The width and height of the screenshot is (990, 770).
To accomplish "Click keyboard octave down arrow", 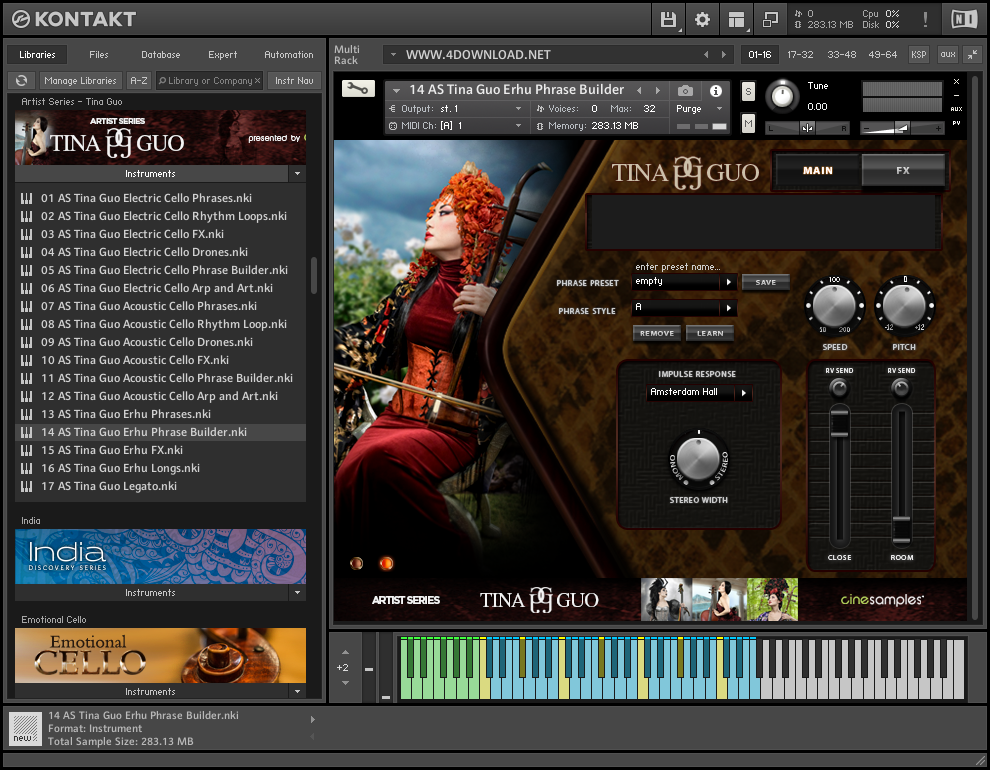I will point(345,683).
